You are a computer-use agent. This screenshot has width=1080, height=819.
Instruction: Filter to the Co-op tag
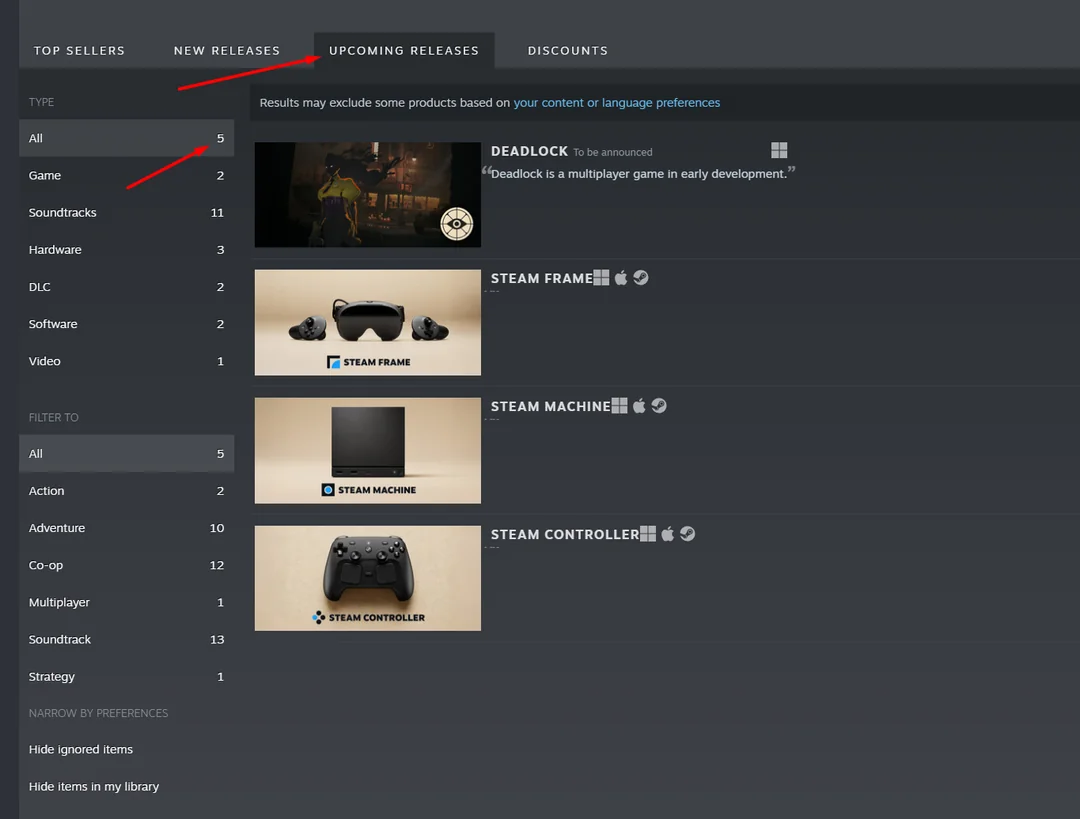[127, 565]
